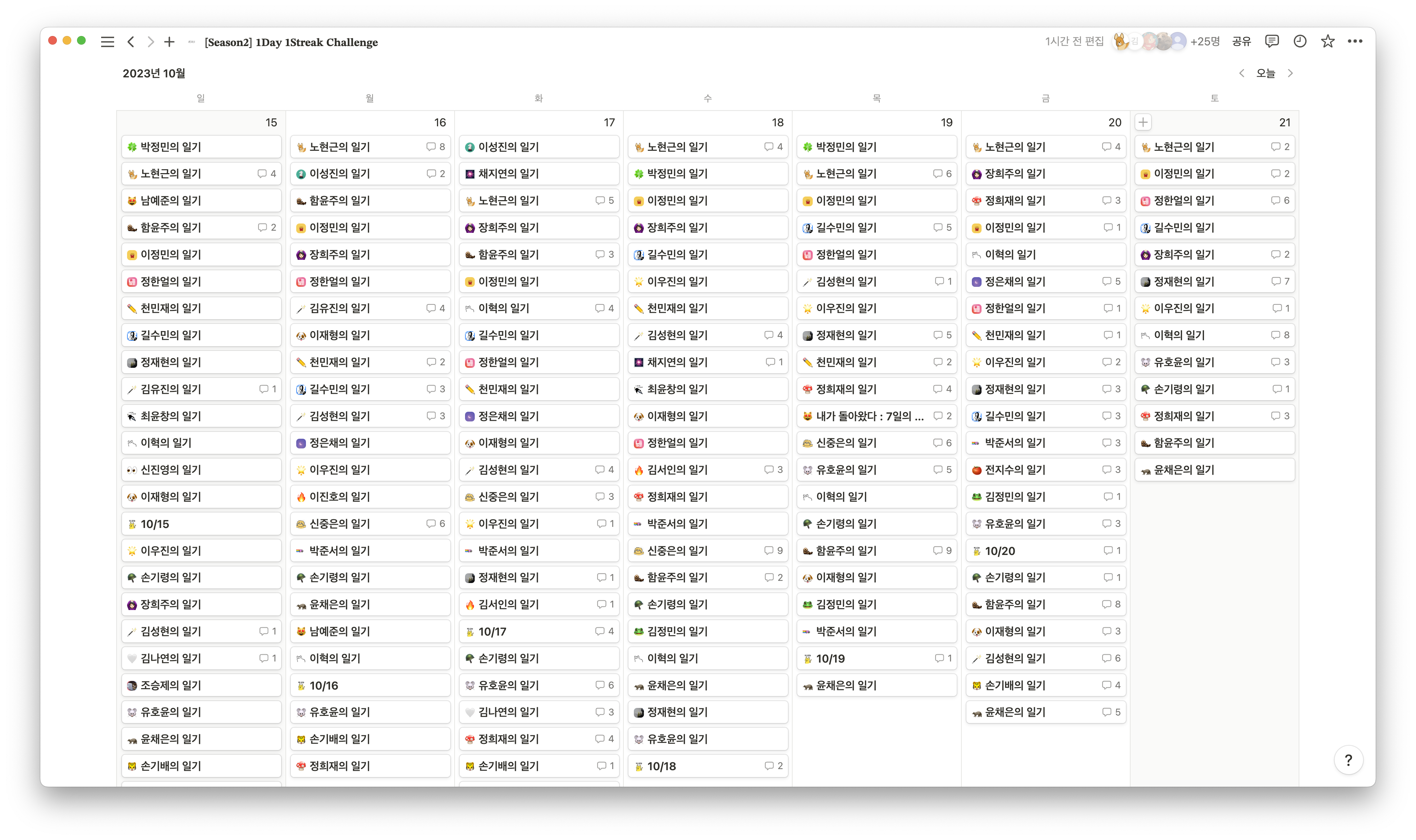Open the page title breadcrumb
The image size is (1416, 840).
click(x=291, y=42)
